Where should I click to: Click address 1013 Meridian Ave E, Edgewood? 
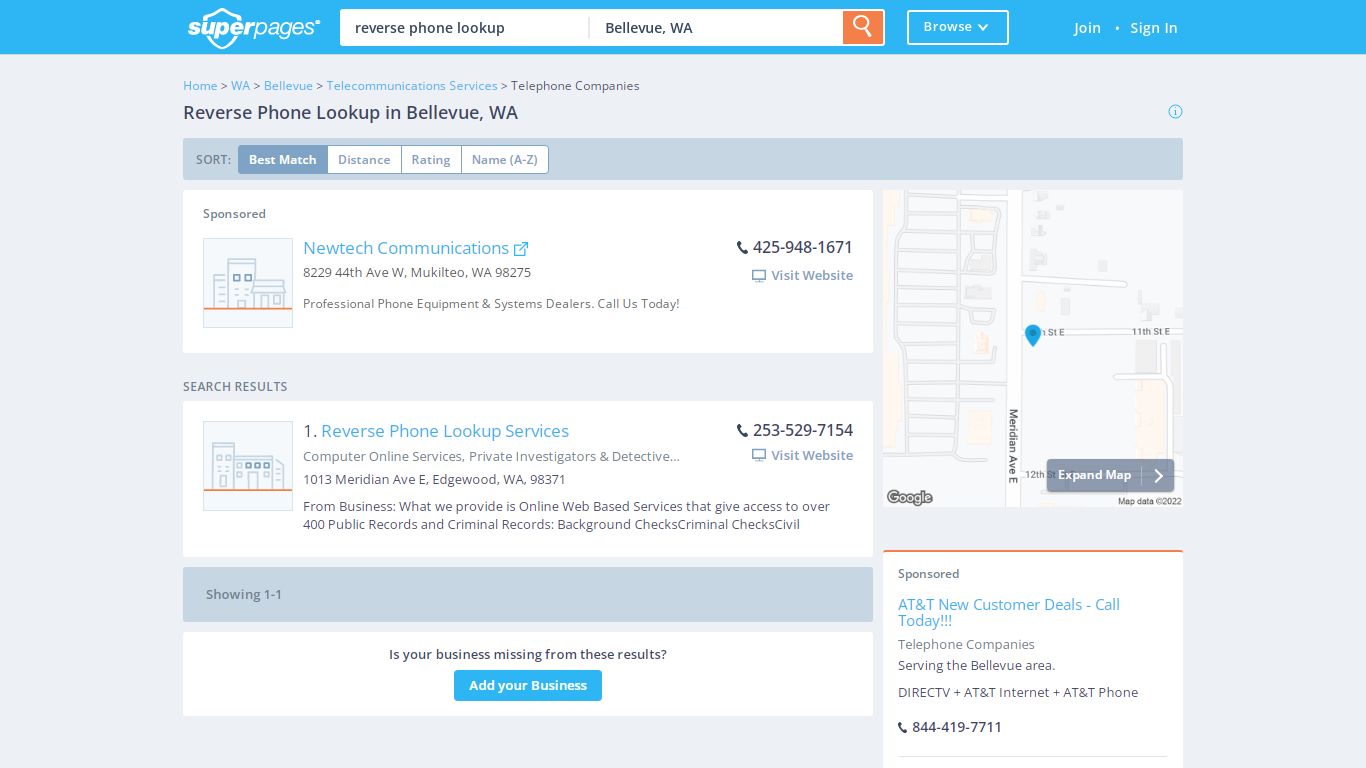(x=434, y=480)
